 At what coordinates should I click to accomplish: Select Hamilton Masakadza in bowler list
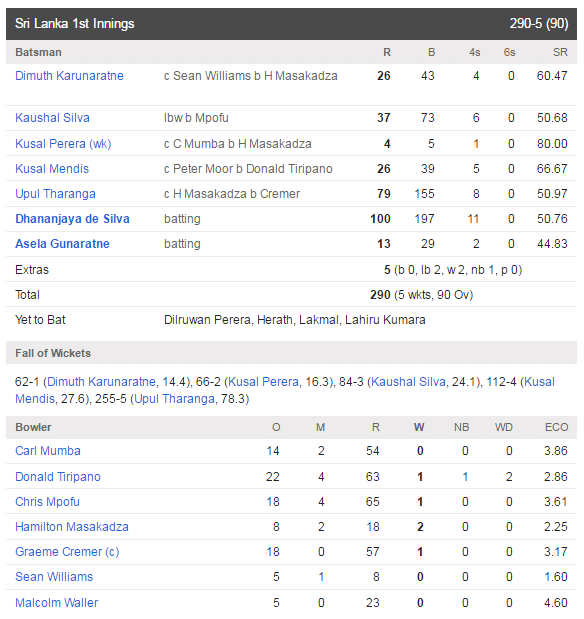click(x=72, y=527)
